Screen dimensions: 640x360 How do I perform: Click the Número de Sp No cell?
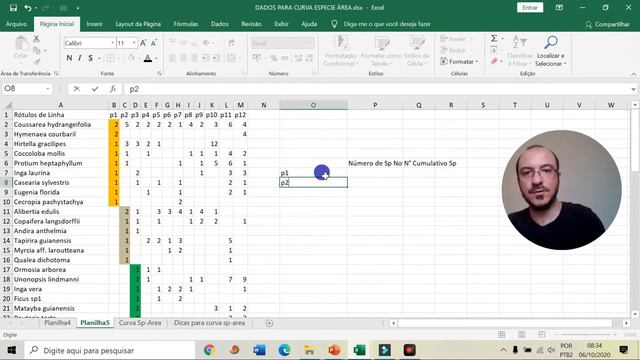coord(375,163)
